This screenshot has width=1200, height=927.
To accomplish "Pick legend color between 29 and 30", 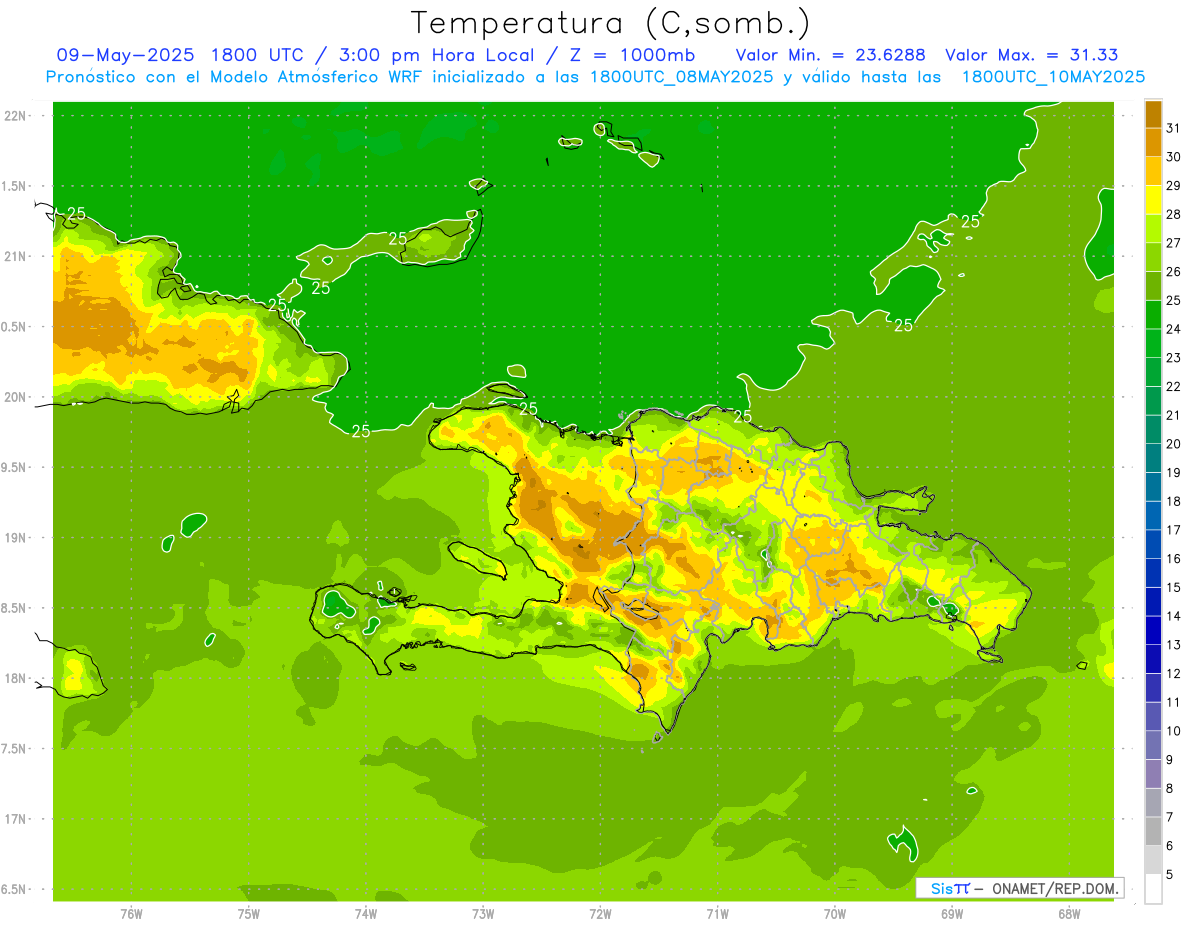I will point(1153,171).
